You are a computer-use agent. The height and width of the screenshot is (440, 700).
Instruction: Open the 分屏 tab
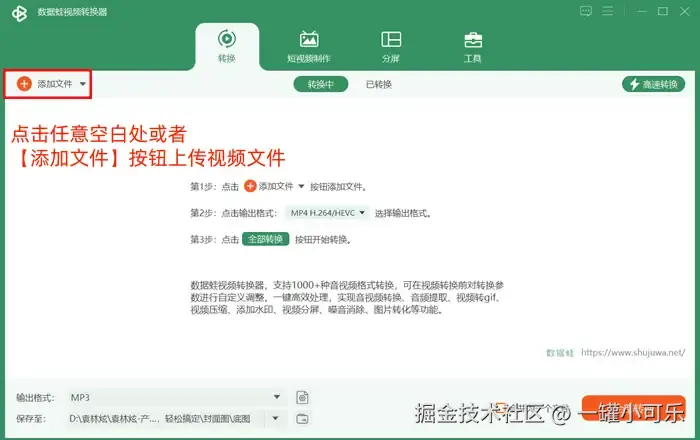391,46
